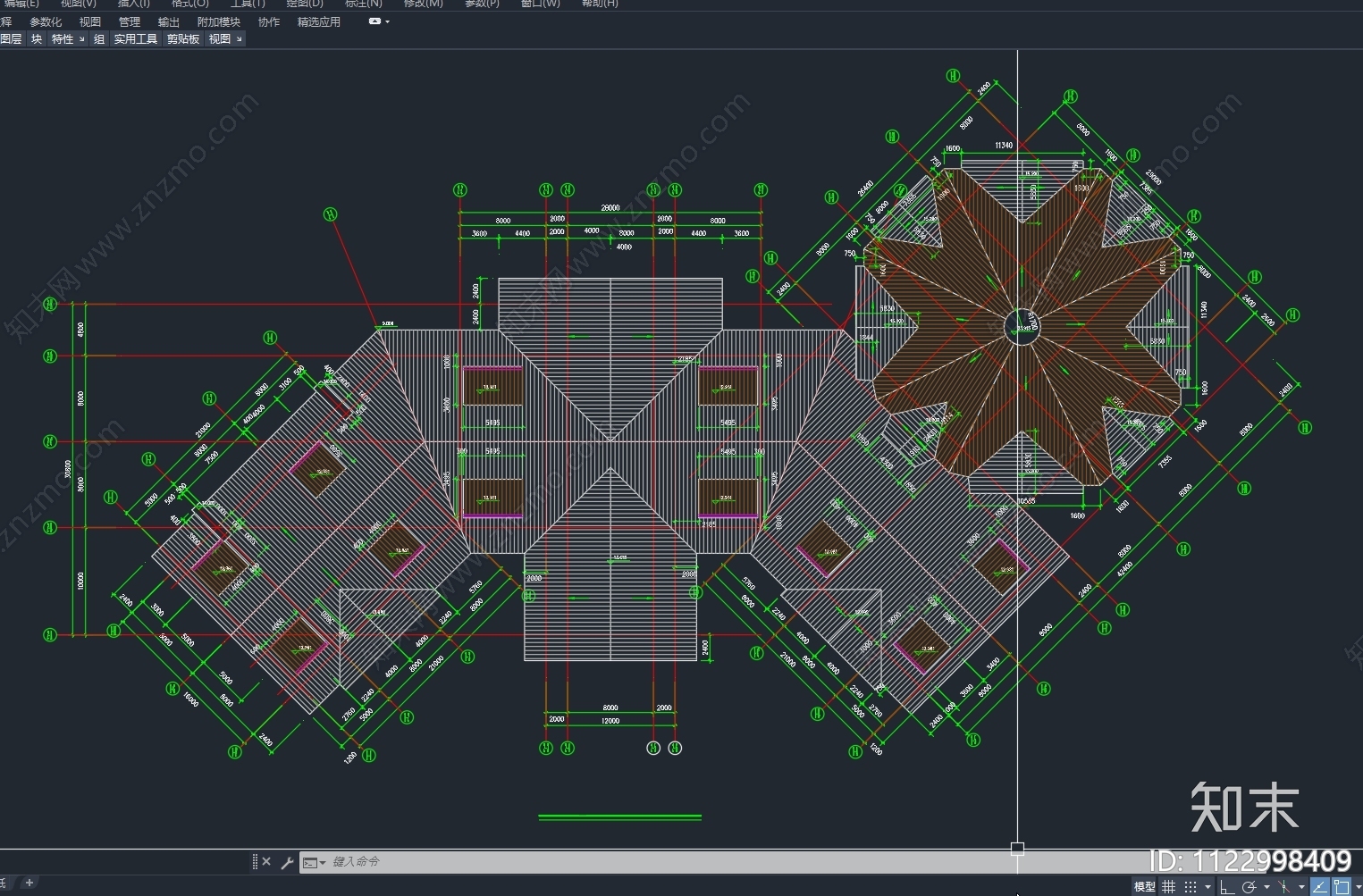Viewport: 1363px width, 896px height.
Task: Open the 块 ribbon panel
Action: click(x=37, y=39)
